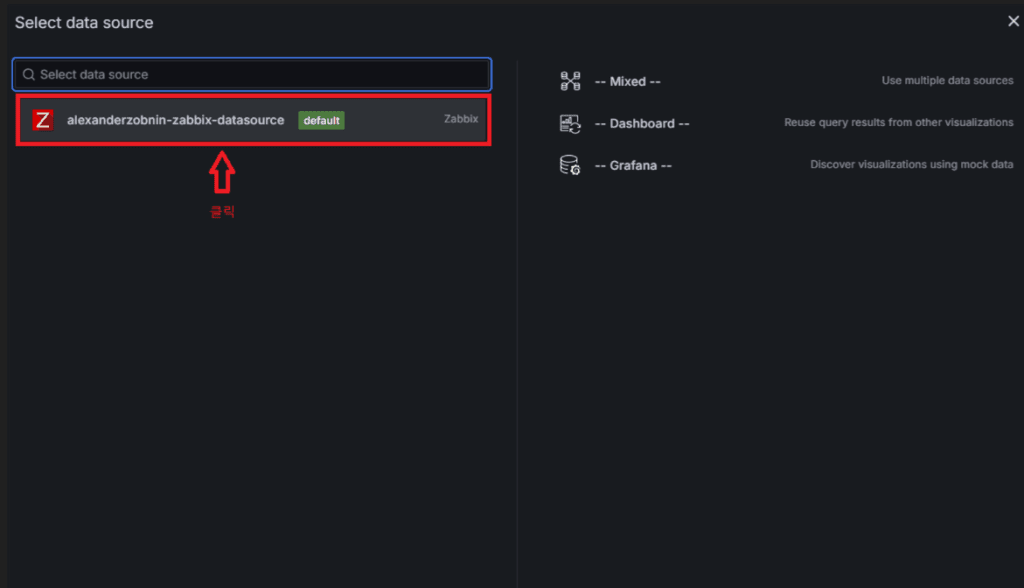Click the "Select data source" dialog title
The width and height of the screenshot is (1024, 588).
point(84,22)
